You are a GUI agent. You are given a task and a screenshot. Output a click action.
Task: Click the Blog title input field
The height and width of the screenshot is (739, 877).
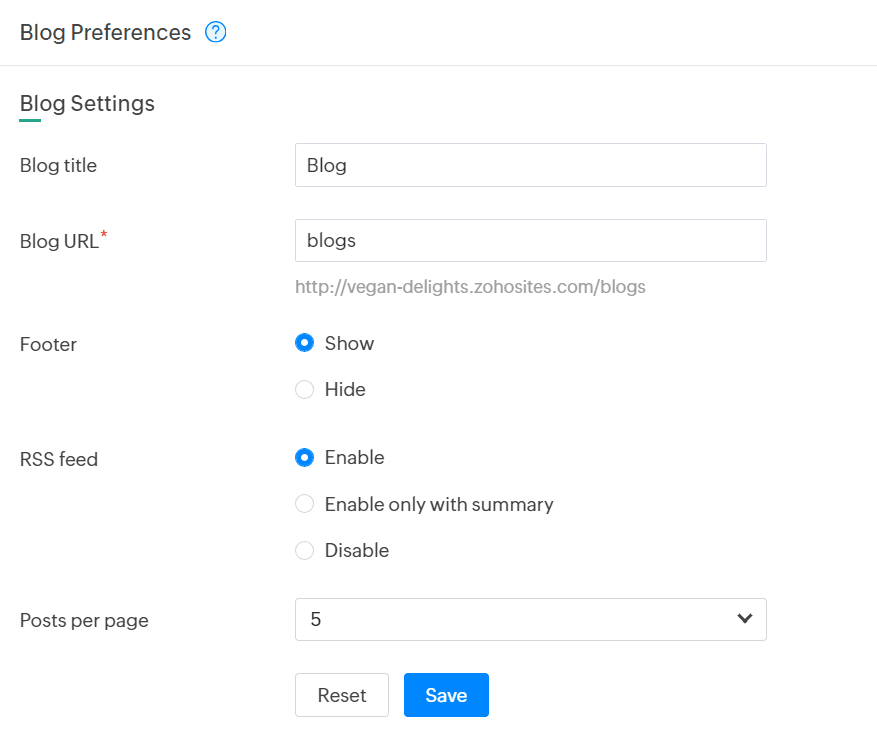(x=531, y=165)
